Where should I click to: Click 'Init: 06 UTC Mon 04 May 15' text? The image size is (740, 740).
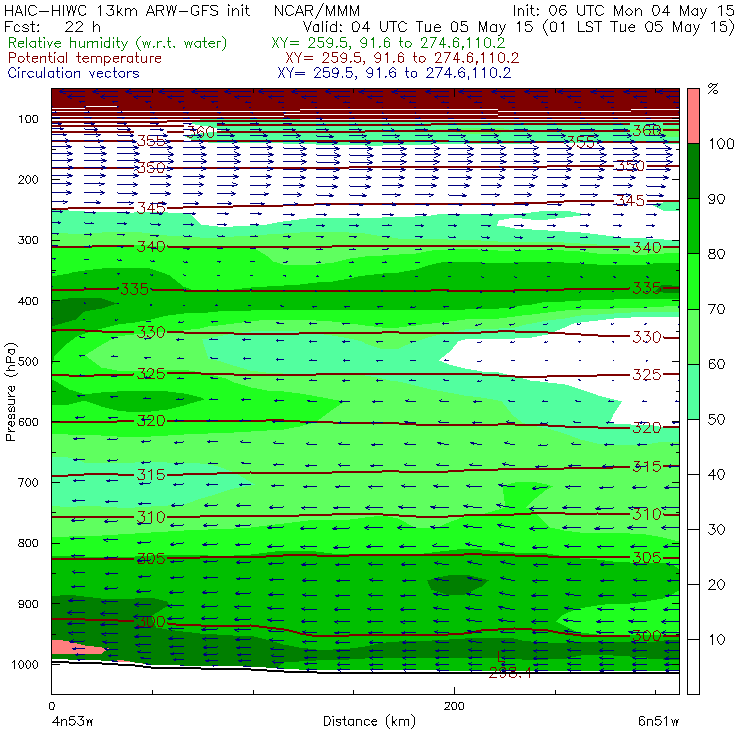pyautogui.click(x=623, y=11)
